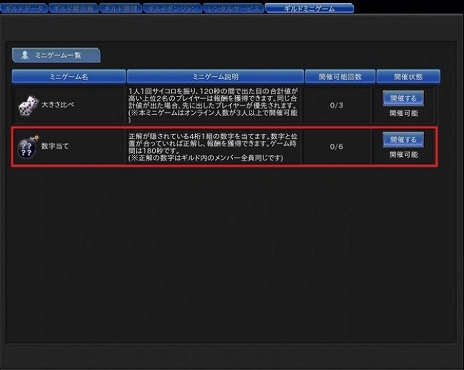Open the ギルドデータ tab
Viewport: 464px width, 370px height.
pyautogui.click(x=24, y=8)
